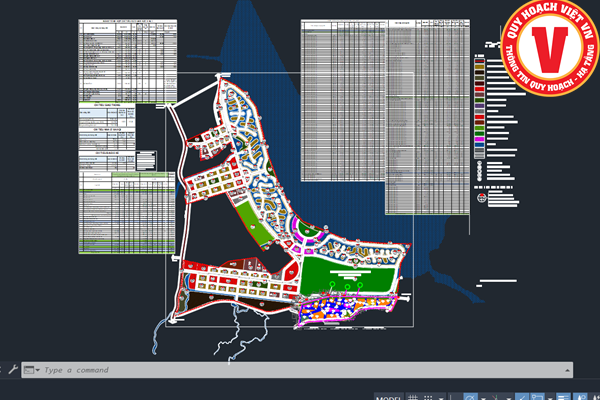Click the red Quy Hoach Viet VN logo
Viewport: 600px width, 400px height.
pyautogui.click(x=549, y=52)
